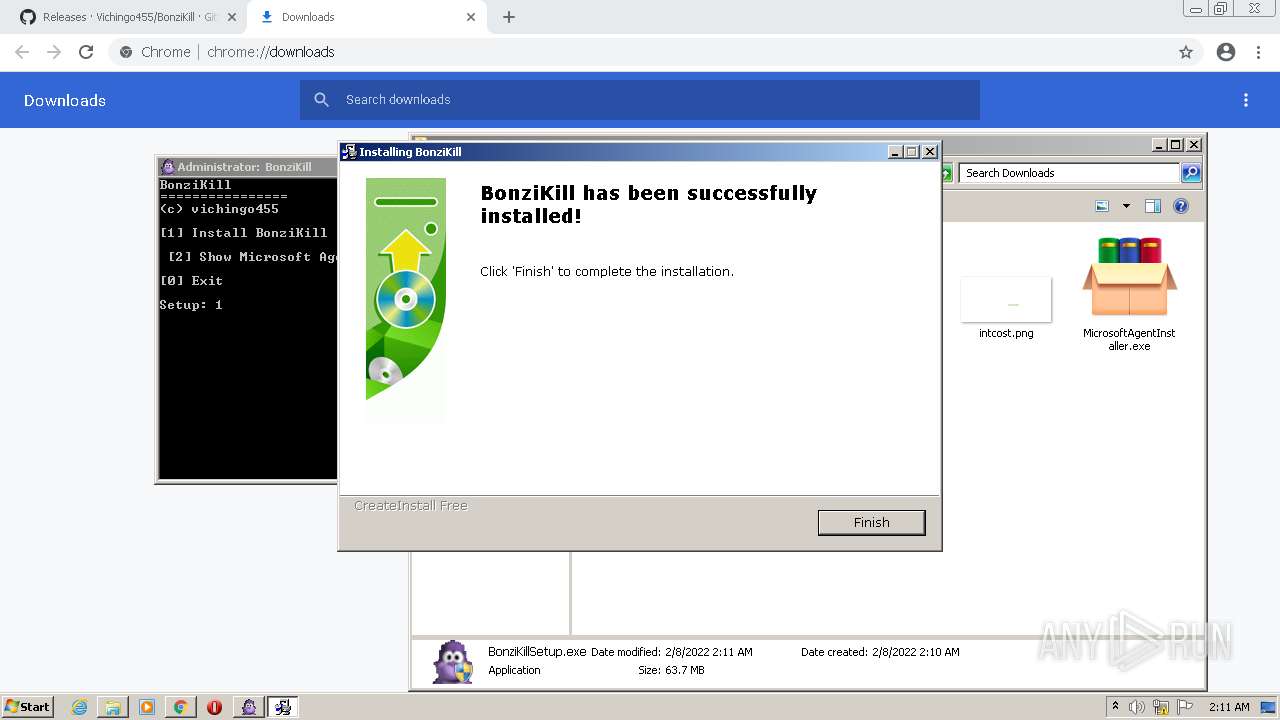Open the view options dropdown arrow

1126,206
